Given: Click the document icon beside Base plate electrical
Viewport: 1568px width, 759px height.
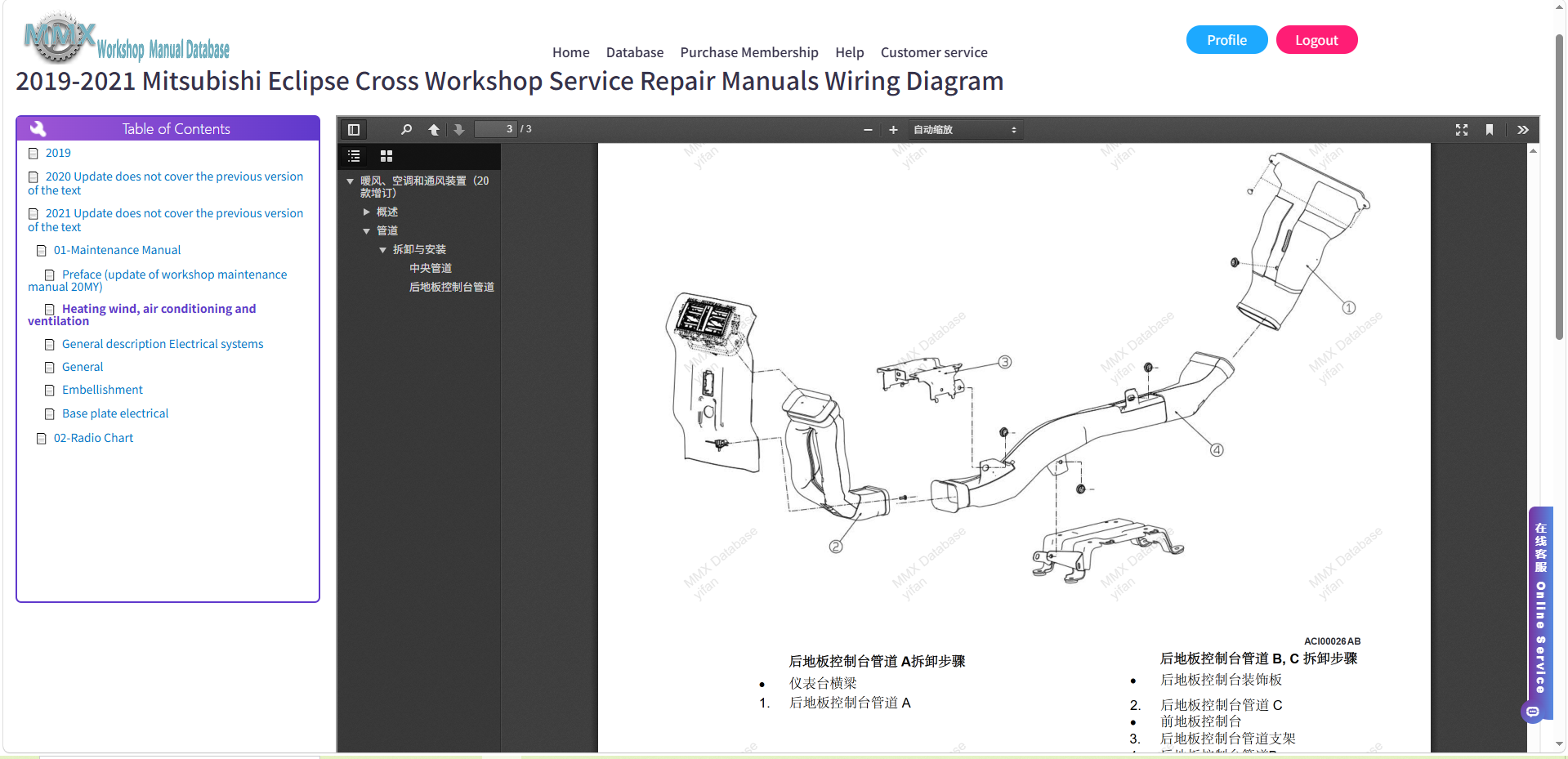Looking at the screenshot, I should (50, 414).
